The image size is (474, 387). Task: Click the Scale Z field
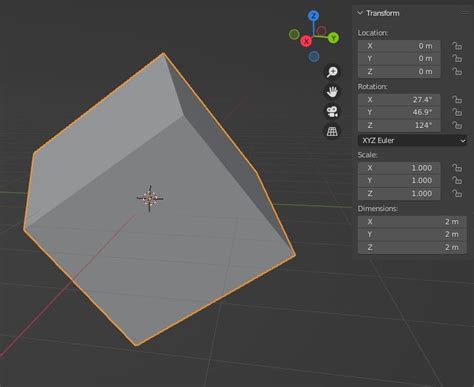[x=399, y=193]
